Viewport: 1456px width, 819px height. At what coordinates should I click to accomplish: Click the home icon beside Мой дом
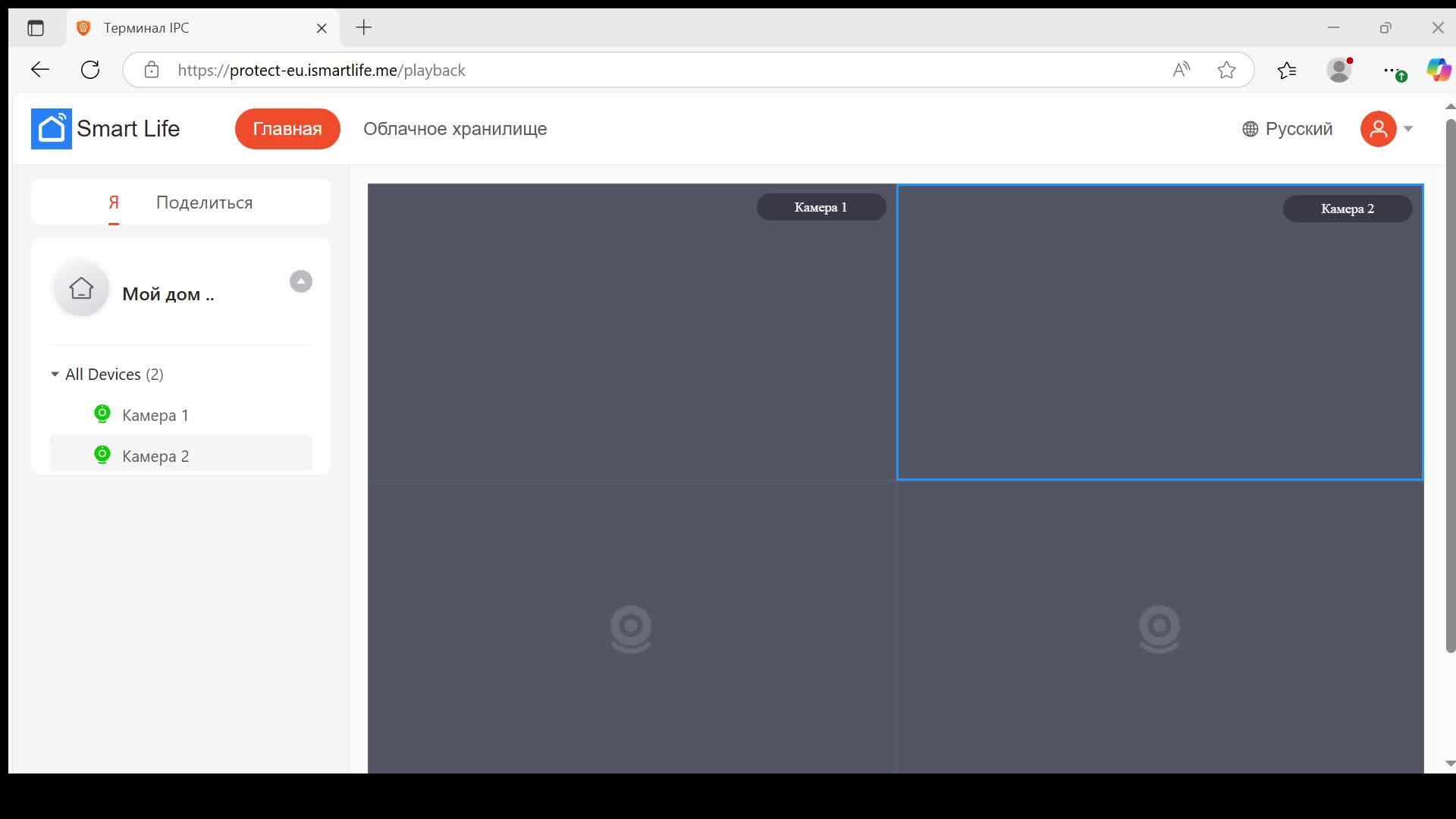point(81,289)
